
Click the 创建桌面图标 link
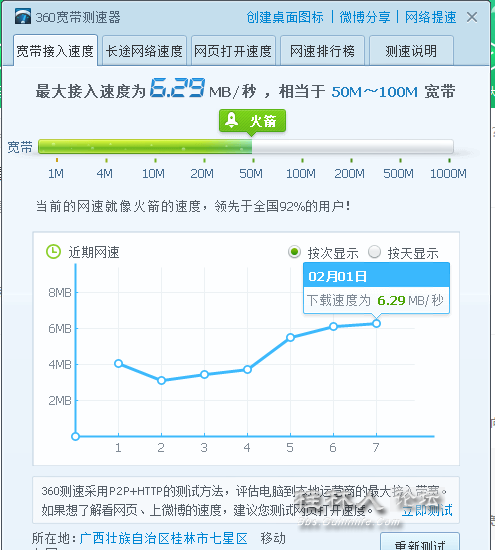pos(285,17)
